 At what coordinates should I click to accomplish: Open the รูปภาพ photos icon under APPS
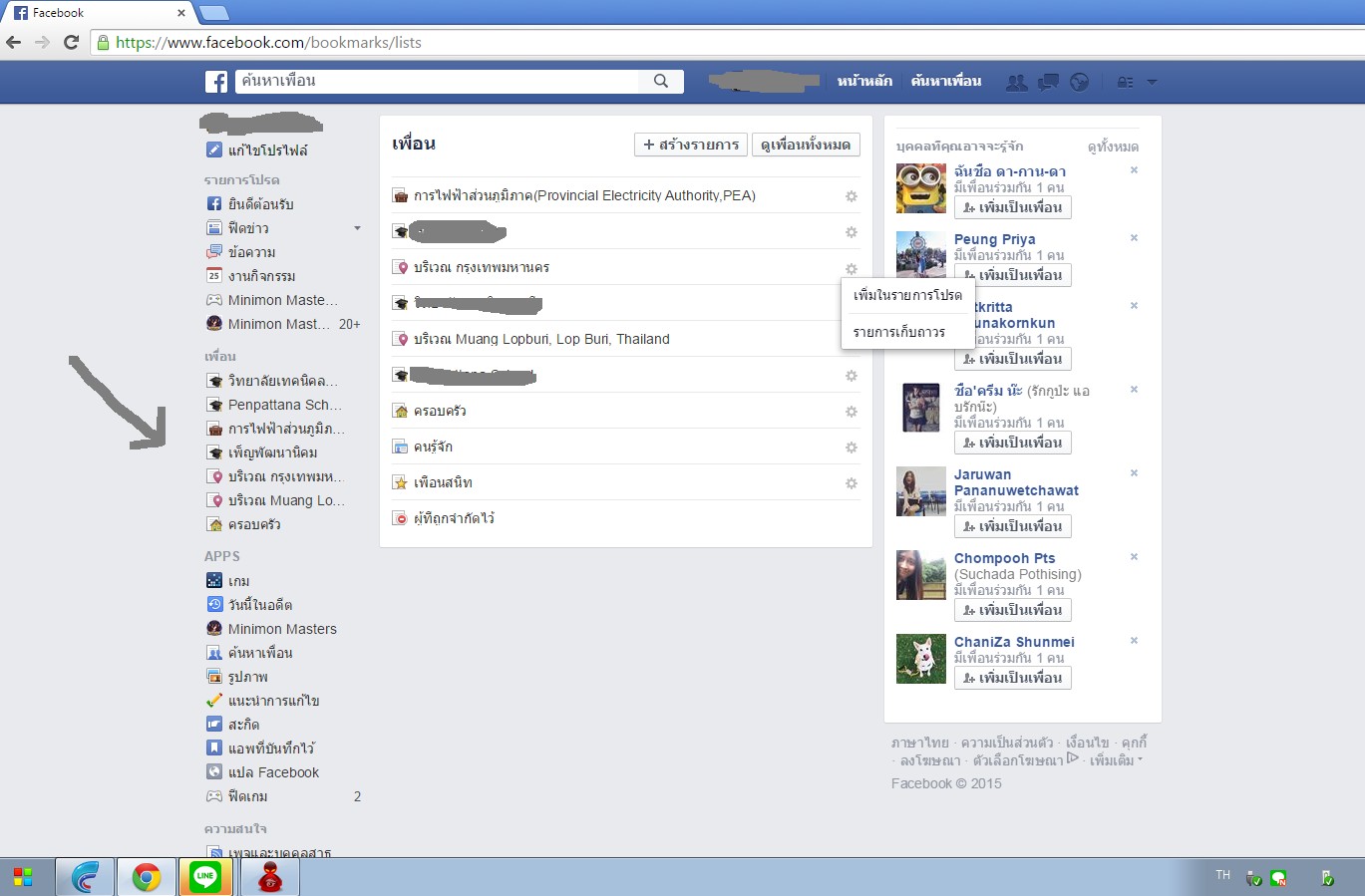[213, 677]
